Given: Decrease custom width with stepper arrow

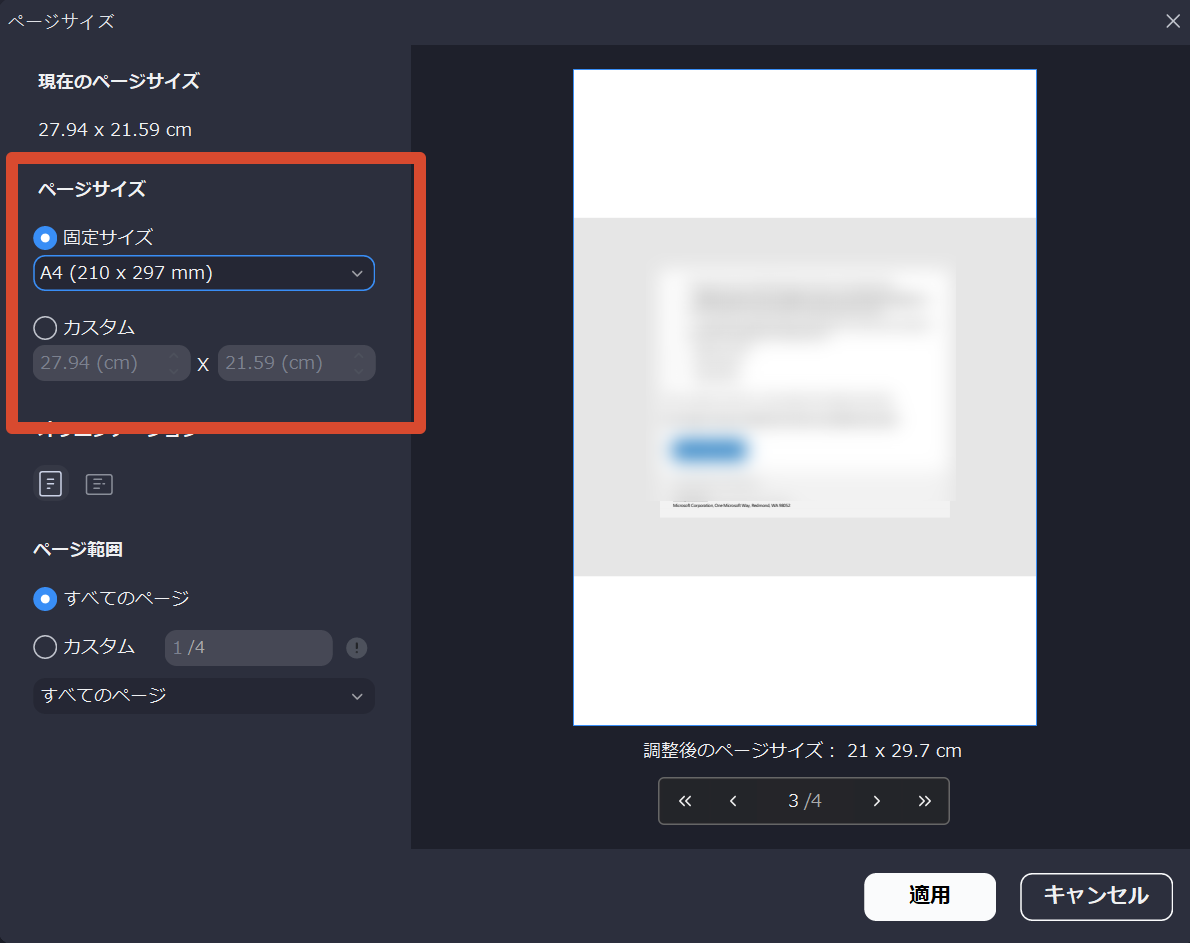Looking at the screenshot, I should click(x=174, y=371).
